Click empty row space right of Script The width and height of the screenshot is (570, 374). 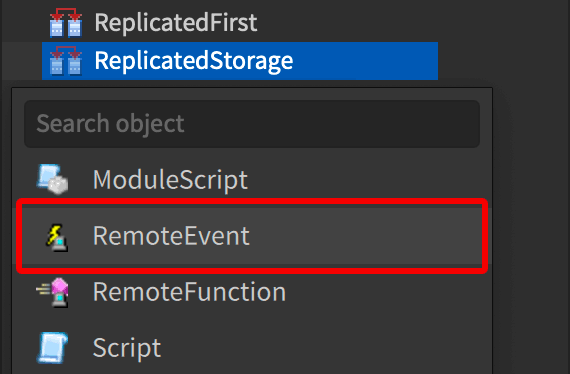pyautogui.click(x=324, y=348)
